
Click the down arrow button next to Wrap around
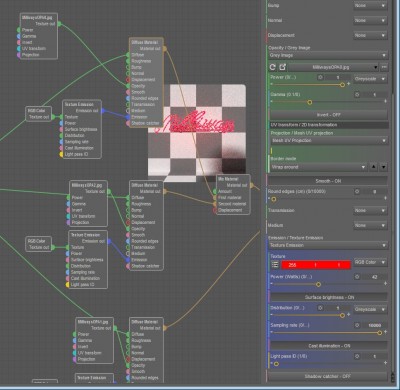point(384,167)
